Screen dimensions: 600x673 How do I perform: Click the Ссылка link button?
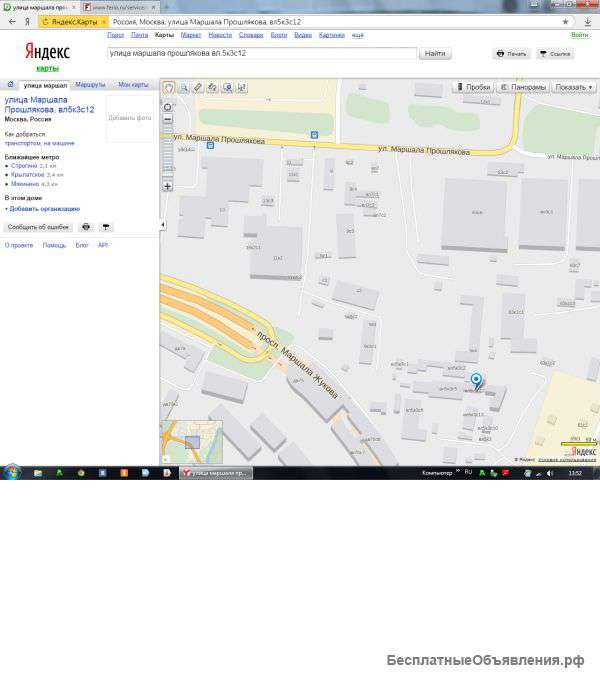[555, 54]
